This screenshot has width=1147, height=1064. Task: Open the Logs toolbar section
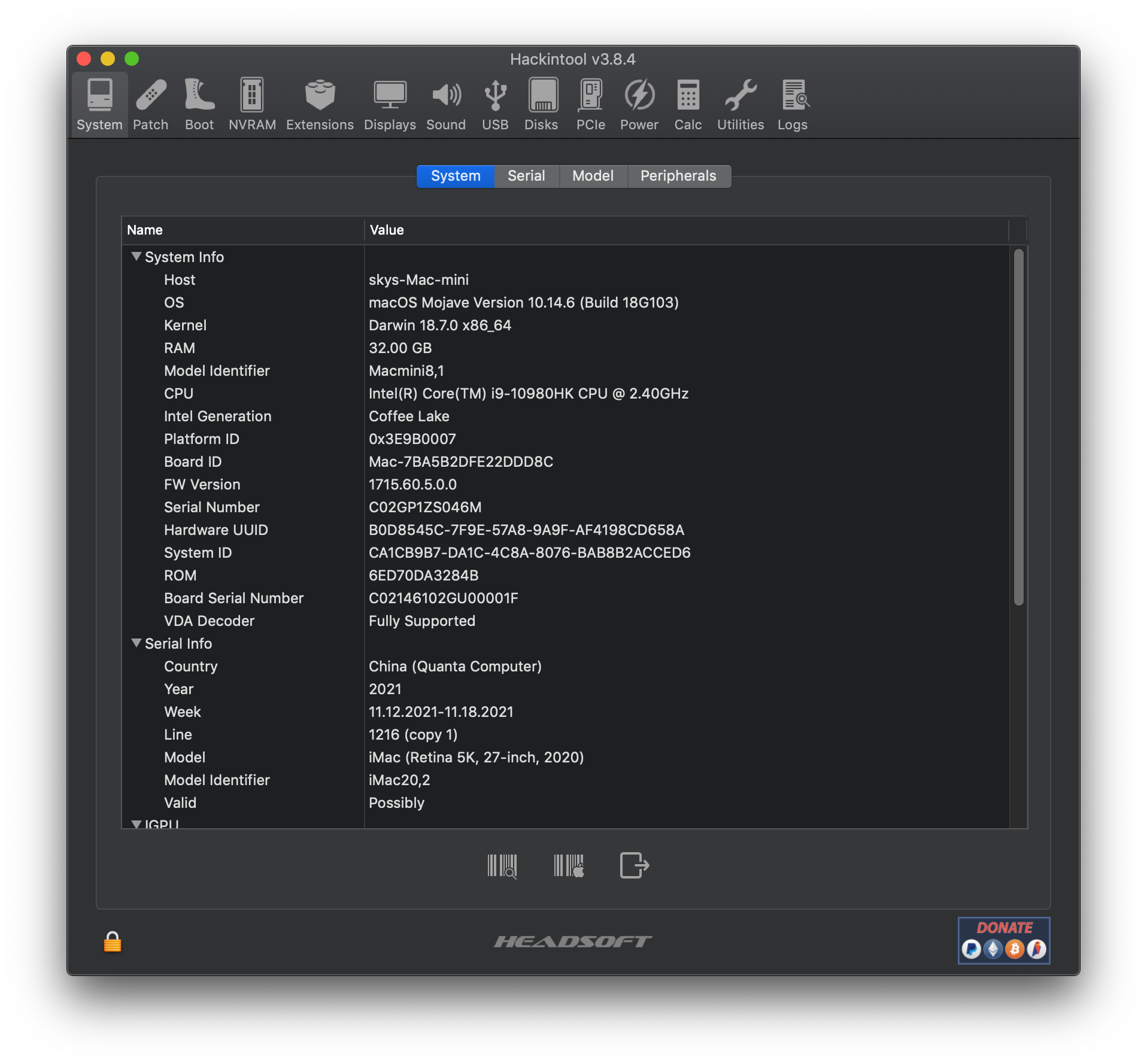click(x=793, y=104)
